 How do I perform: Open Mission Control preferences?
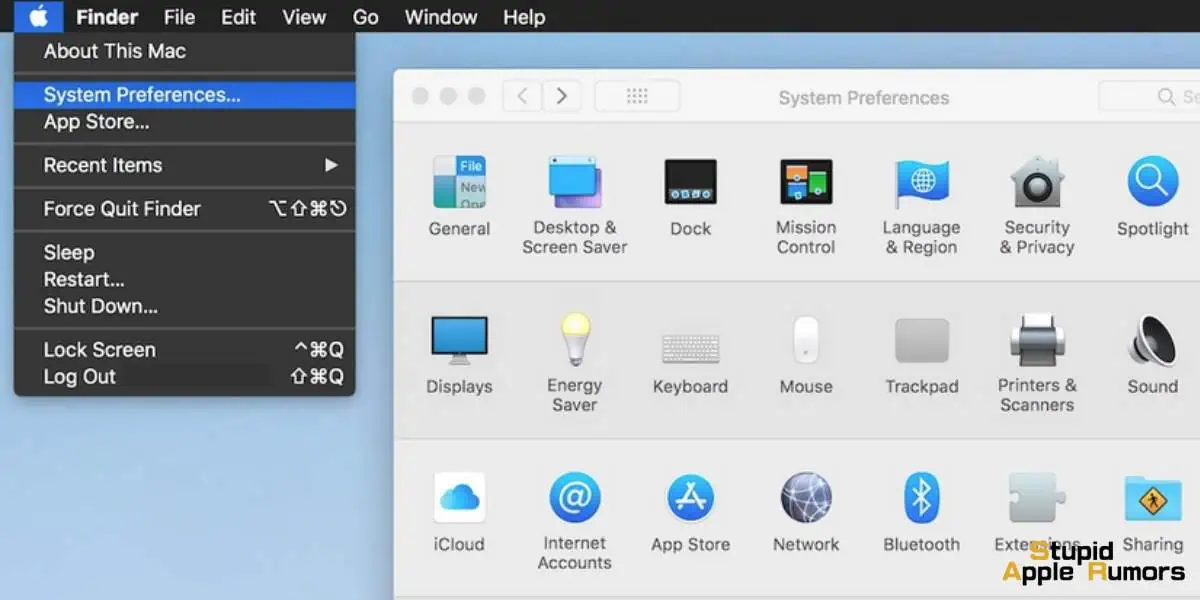[x=806, y=205]
